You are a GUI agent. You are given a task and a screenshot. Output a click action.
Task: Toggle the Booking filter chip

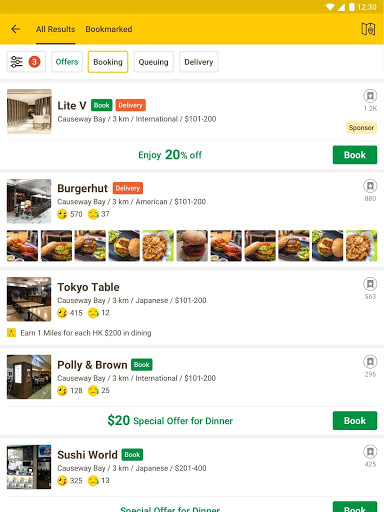click(108, 62)
